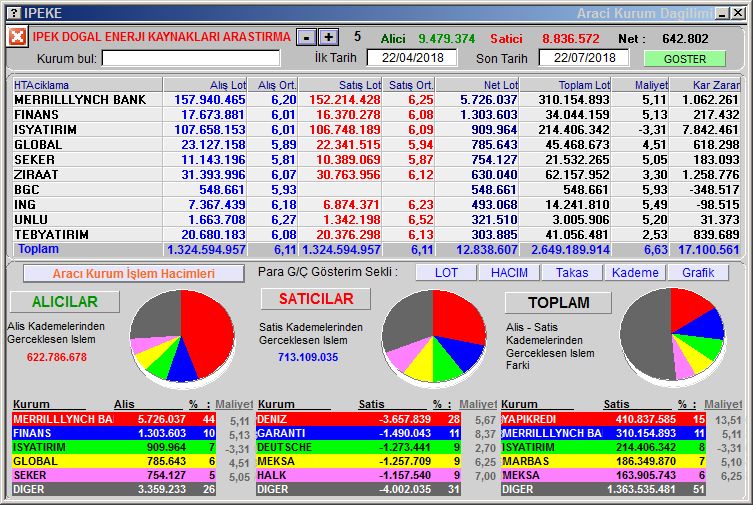
Task: Select the ZIRAAT table row
Action: point(376,174)
